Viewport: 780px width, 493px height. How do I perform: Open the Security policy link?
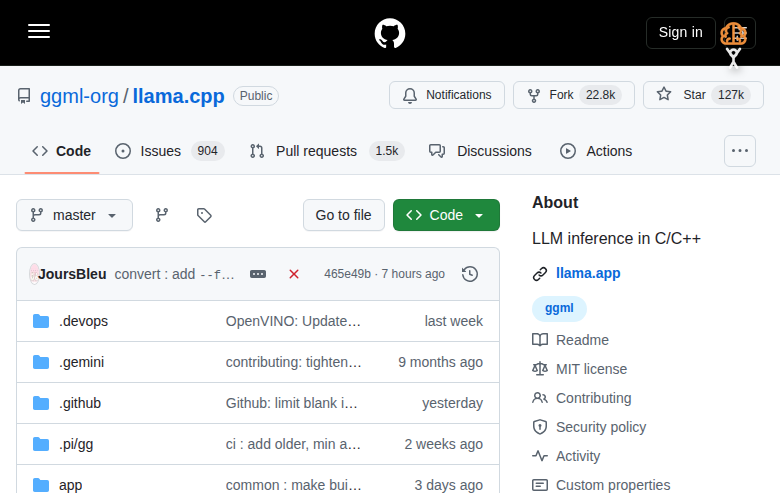(601, 427)
